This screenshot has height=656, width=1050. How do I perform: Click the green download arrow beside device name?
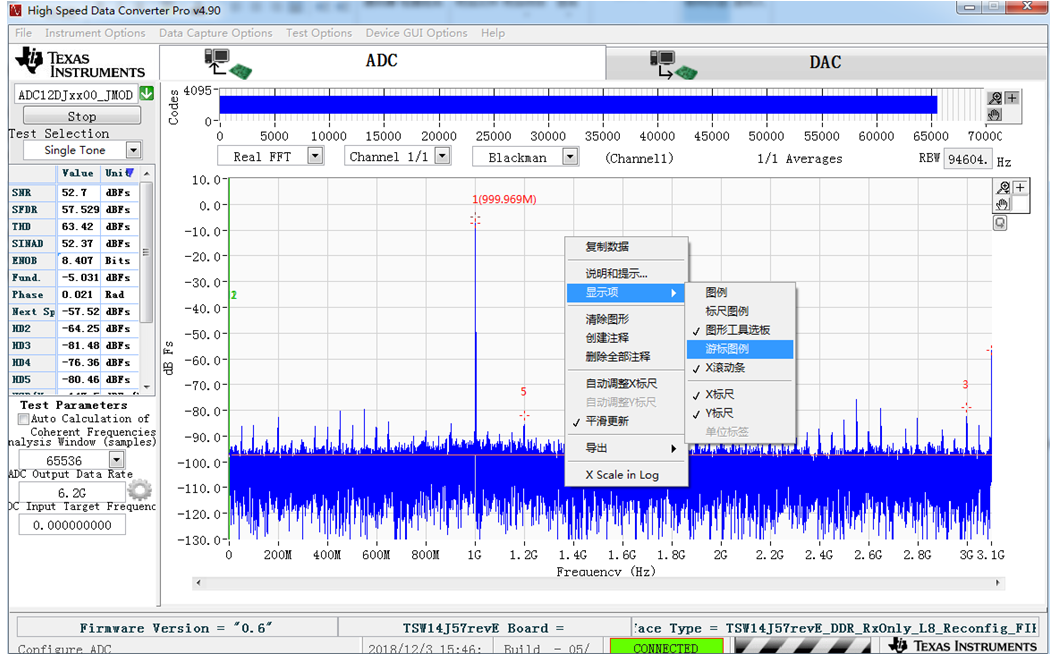click(x=147, y=94)
